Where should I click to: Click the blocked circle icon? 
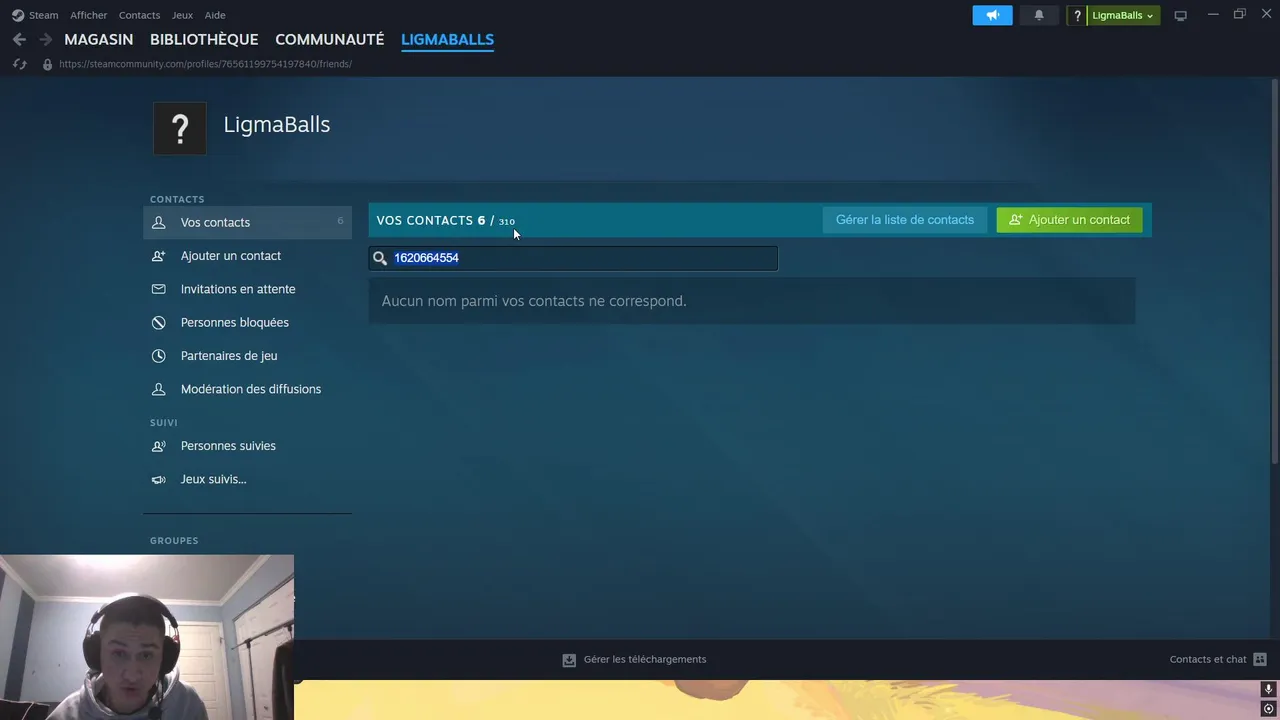coord(158,322)
